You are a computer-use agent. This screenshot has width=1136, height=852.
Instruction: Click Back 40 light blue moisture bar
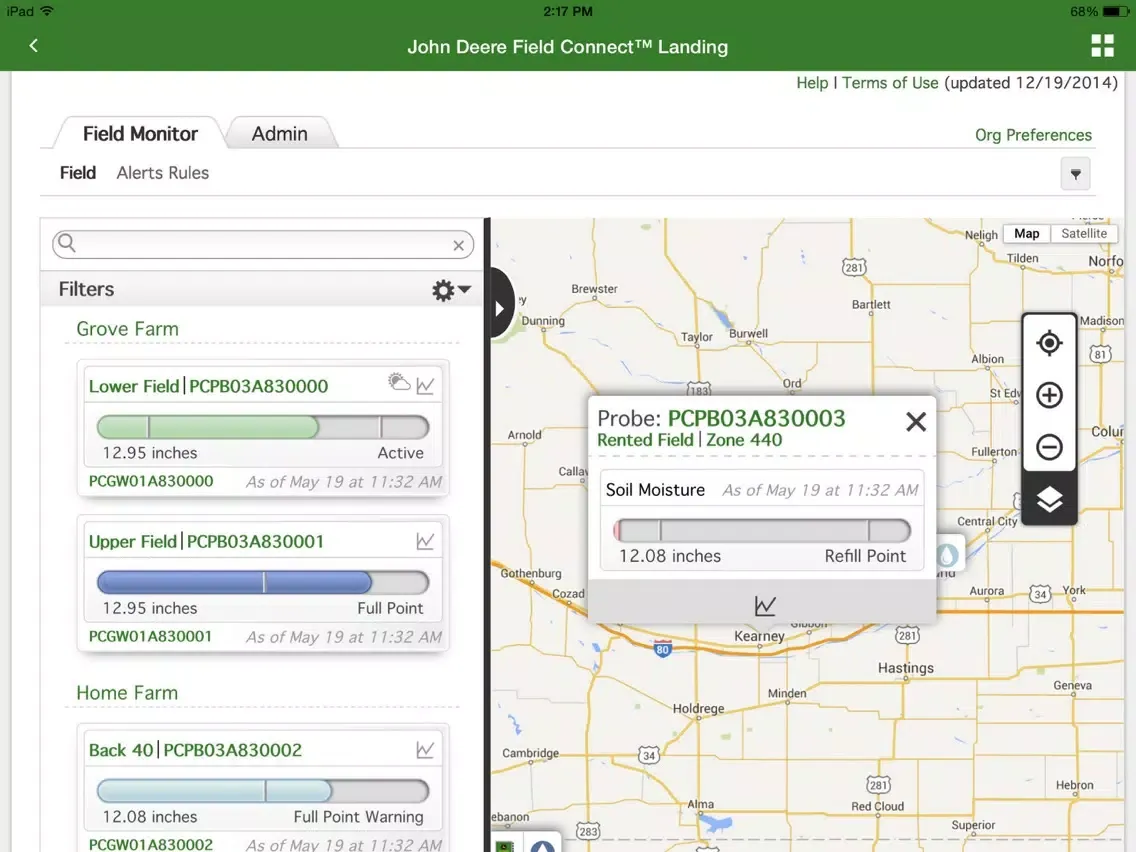pyautogui.click(x=263, y=791)
